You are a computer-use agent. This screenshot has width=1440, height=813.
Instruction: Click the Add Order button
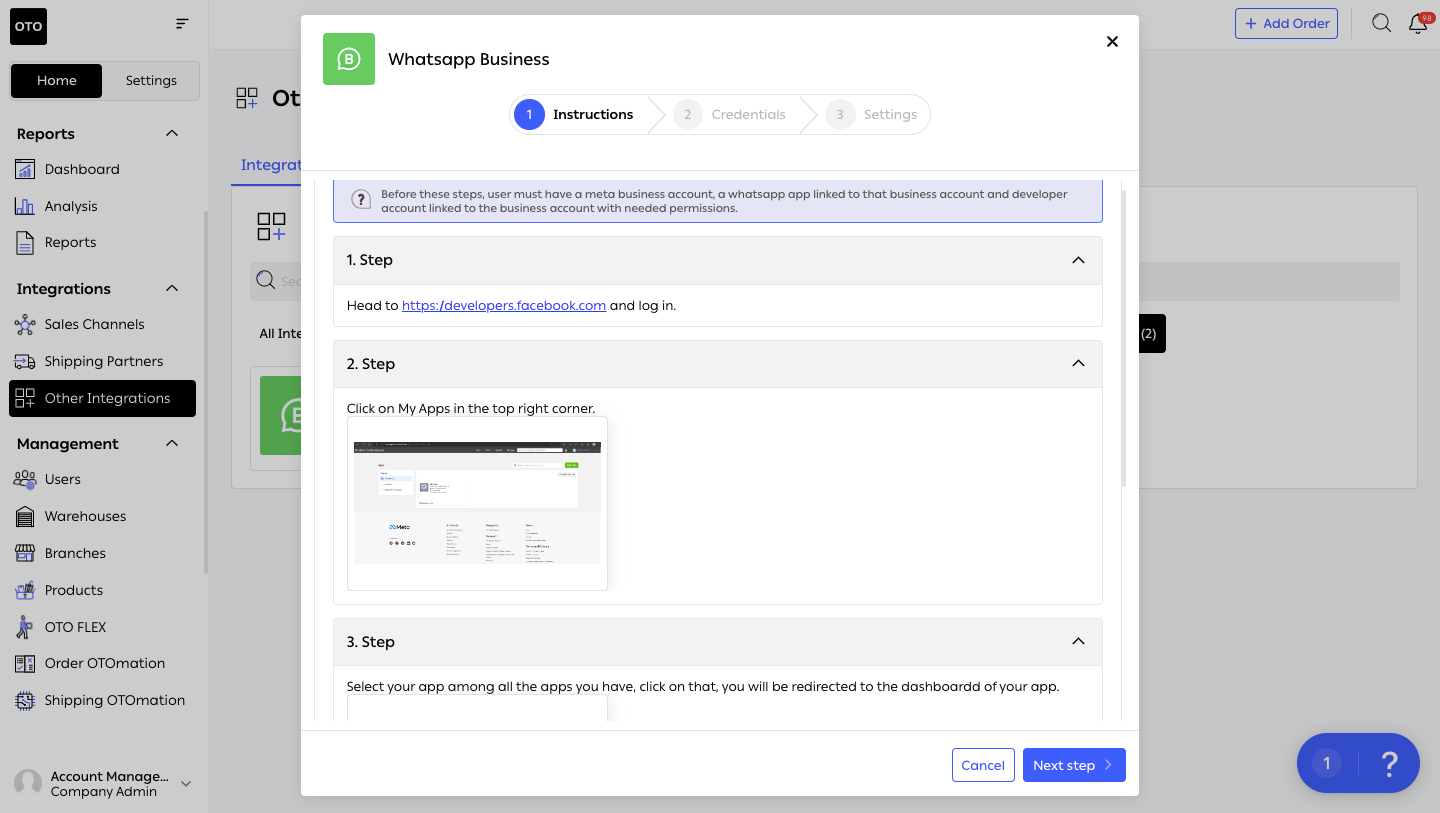coord(1286,23)
